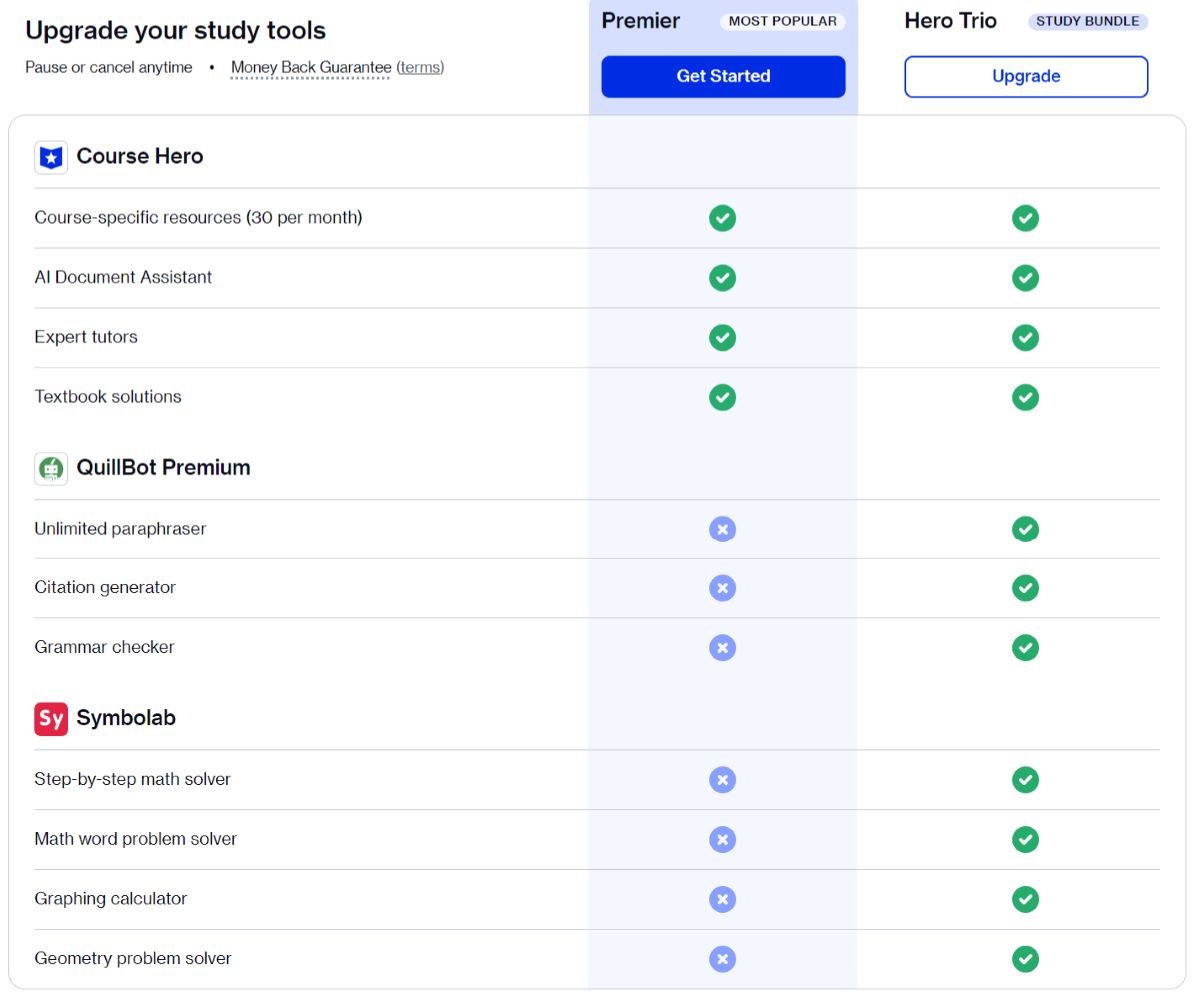This screenshot has height=1003, width=1200.
Task: Click the MOST POPULAR badge
Action: point(783,21)
